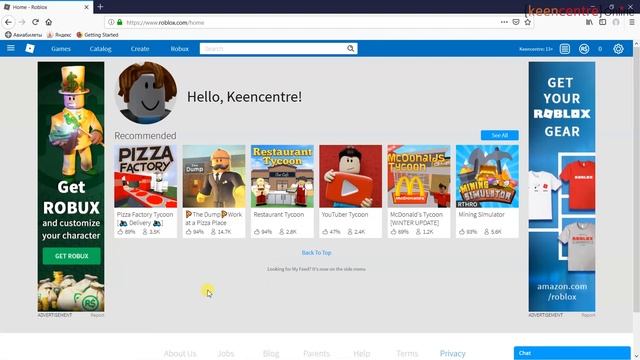640x360 pixels.
Task: Open the YouTuber Tycoon game thumbnail
Action: pos(351,176)
